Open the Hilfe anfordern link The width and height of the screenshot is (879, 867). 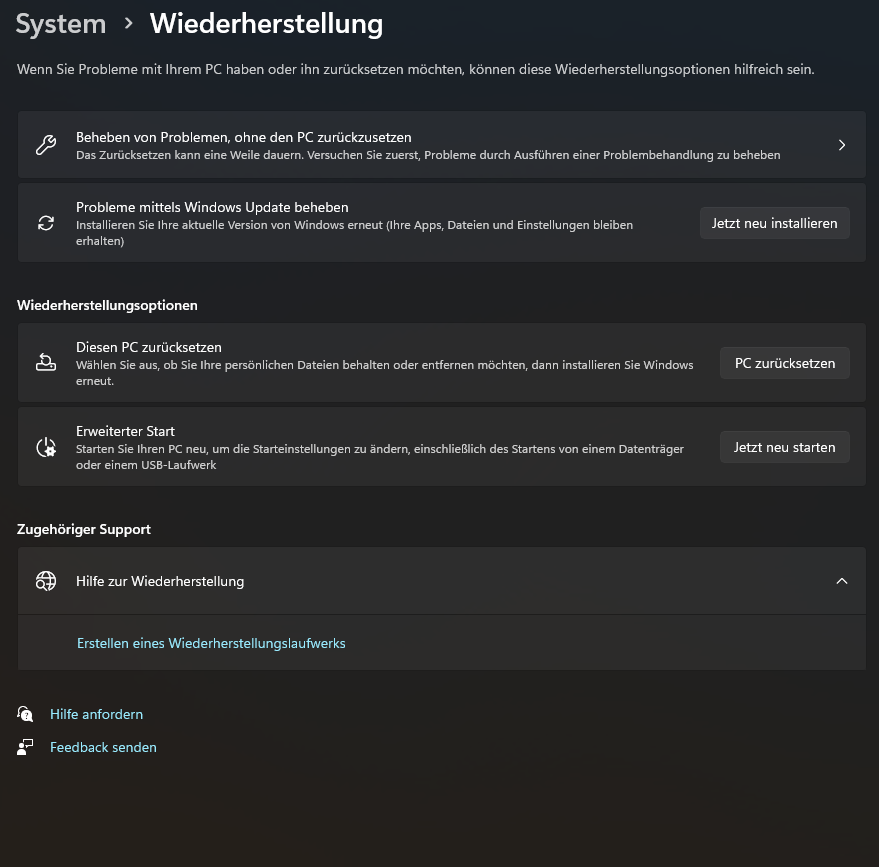tap(97, 714)
